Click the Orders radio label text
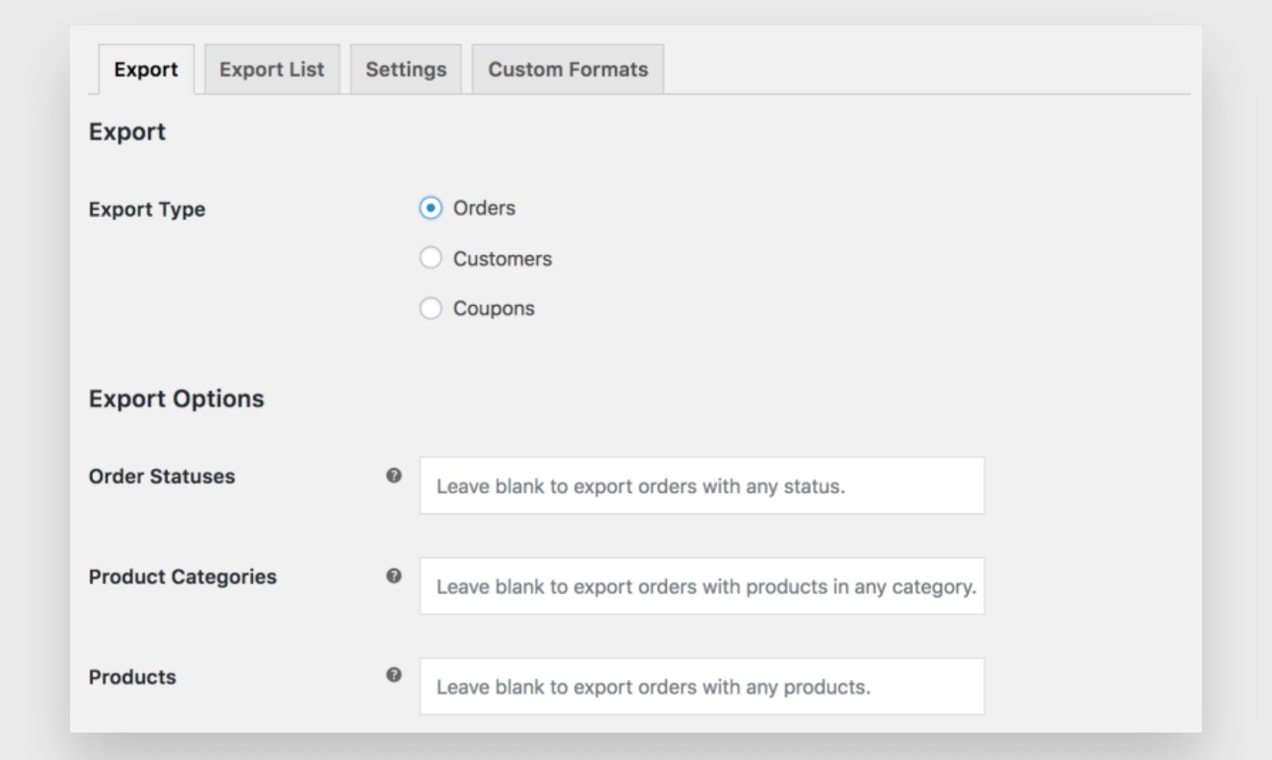Screen dimensions: 1272x760 point(484,208)
